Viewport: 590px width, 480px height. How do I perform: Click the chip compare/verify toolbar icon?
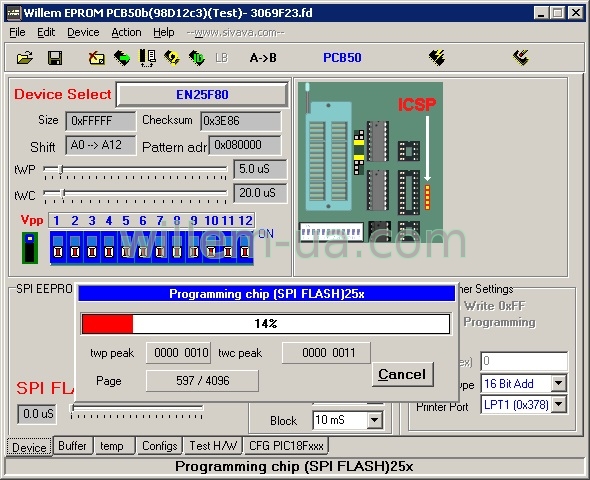point(148,58)
